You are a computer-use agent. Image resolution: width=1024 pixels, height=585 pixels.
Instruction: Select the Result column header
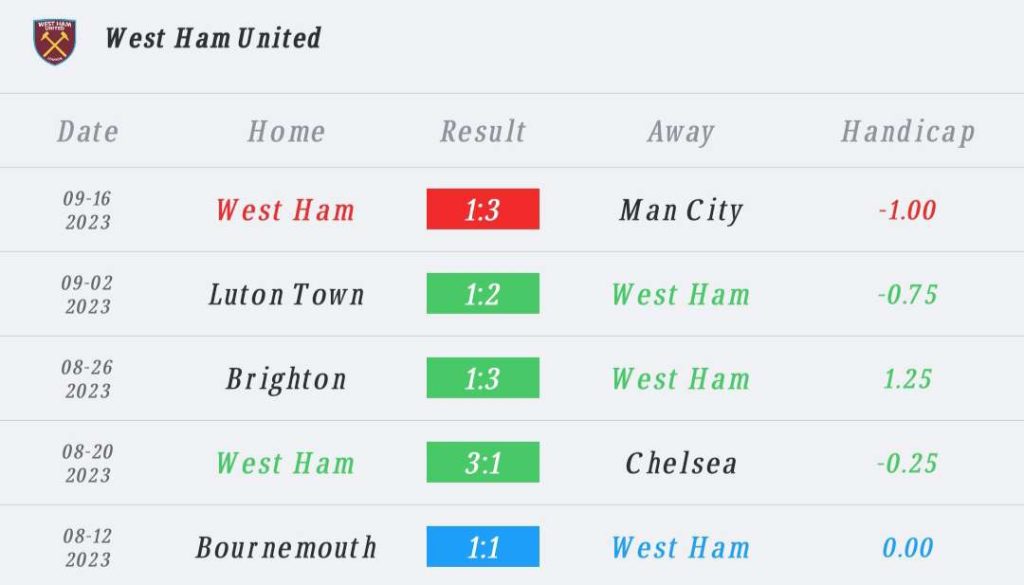pyautogui.click(x=483, y=132)
